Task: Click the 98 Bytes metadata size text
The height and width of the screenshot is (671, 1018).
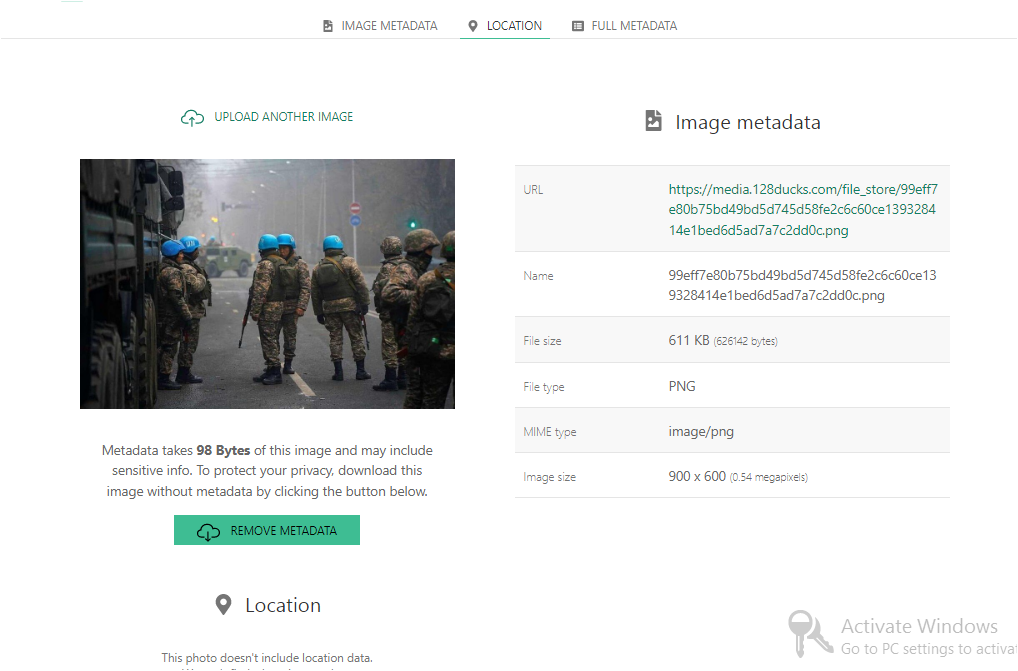Action: (223, 450)
